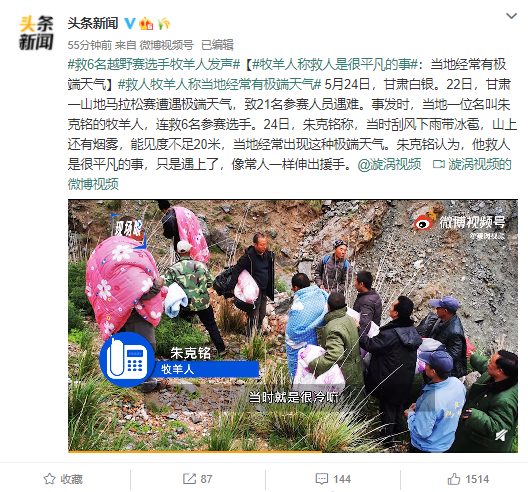Click the blue V verified badge
The width and height of the screenshot is (528, 492).
click(x=130, y=23)
